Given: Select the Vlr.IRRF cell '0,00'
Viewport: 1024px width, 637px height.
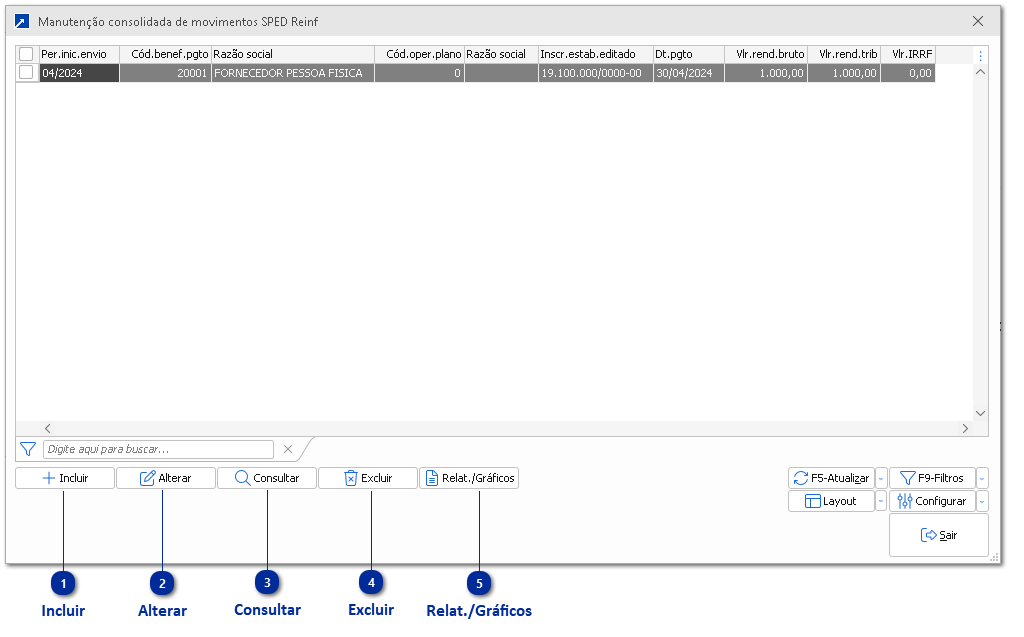Looking at the screenshot, I should pos(908,73).
